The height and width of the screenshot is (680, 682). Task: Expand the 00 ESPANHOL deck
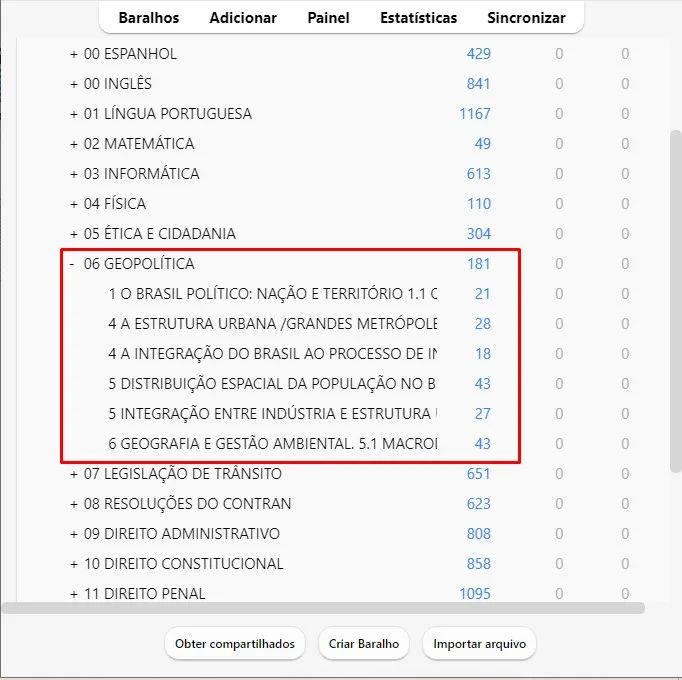coord(74,54)
